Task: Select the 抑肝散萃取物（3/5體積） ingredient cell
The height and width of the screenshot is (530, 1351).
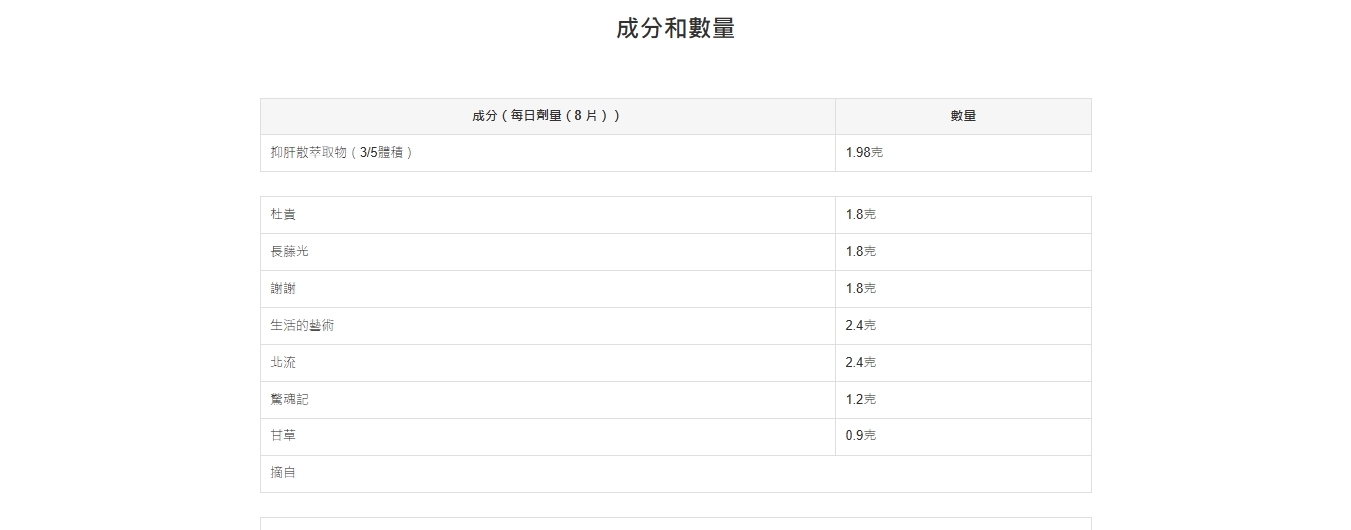Action: point(342,153)
